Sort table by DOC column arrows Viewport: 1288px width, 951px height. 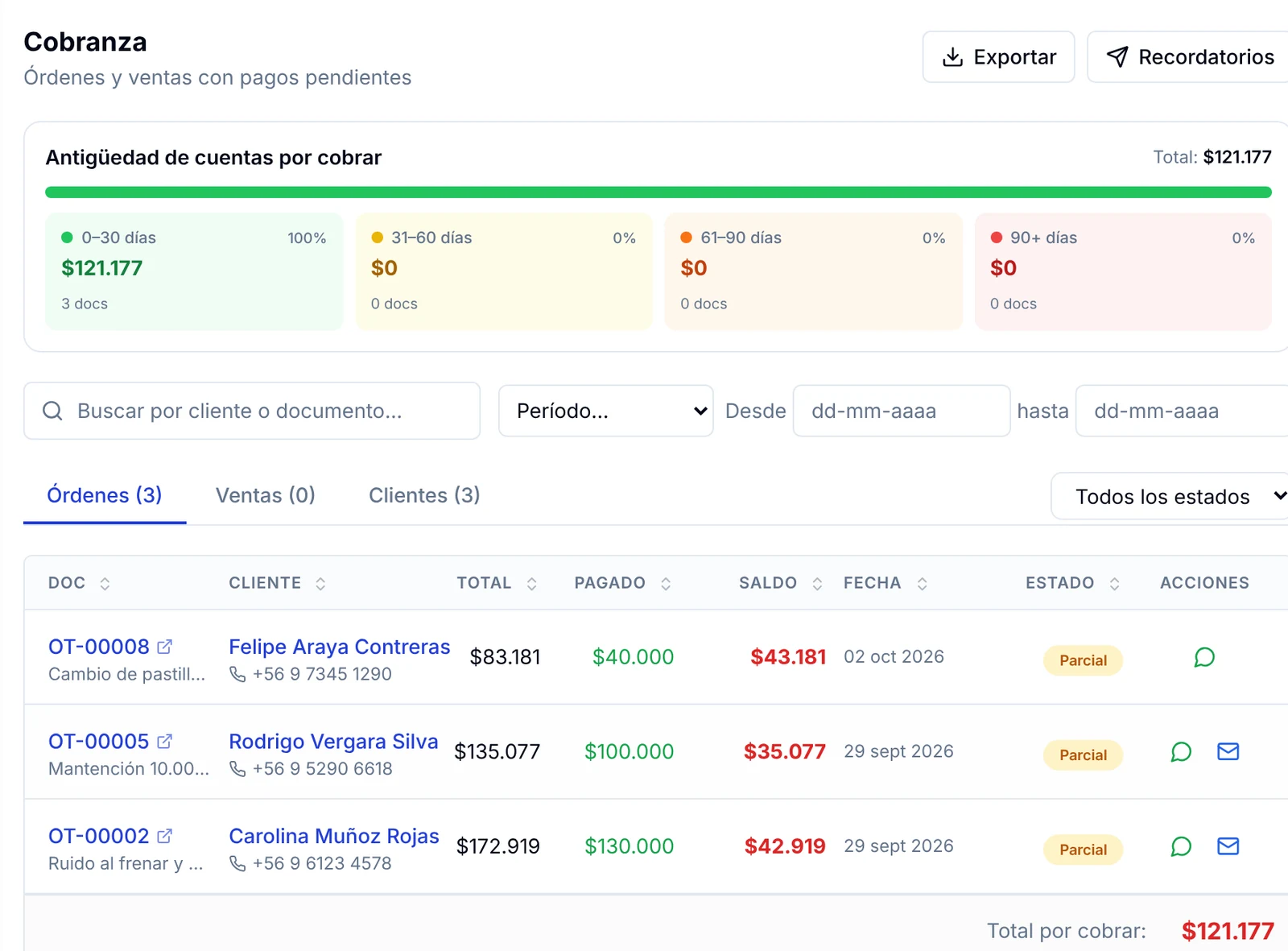(x=105, y=584)
